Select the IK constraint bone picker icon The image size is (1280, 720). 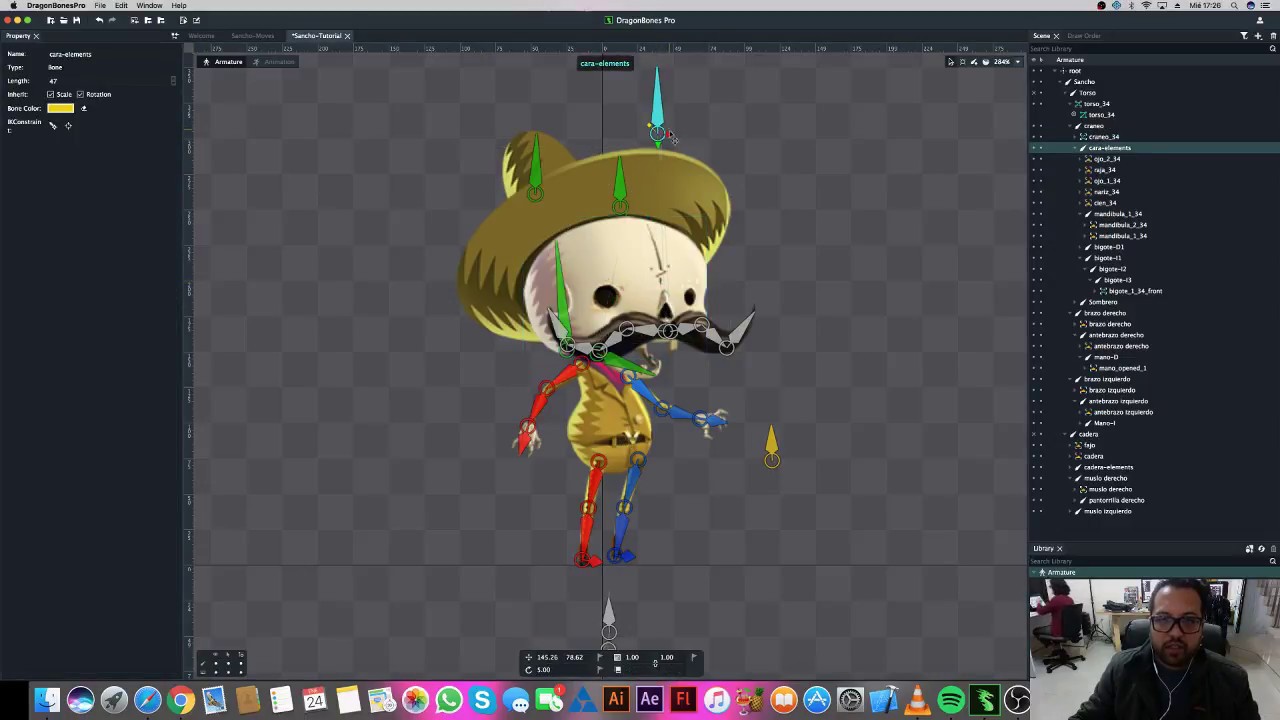pyautogui.click(x=53, y=125)
